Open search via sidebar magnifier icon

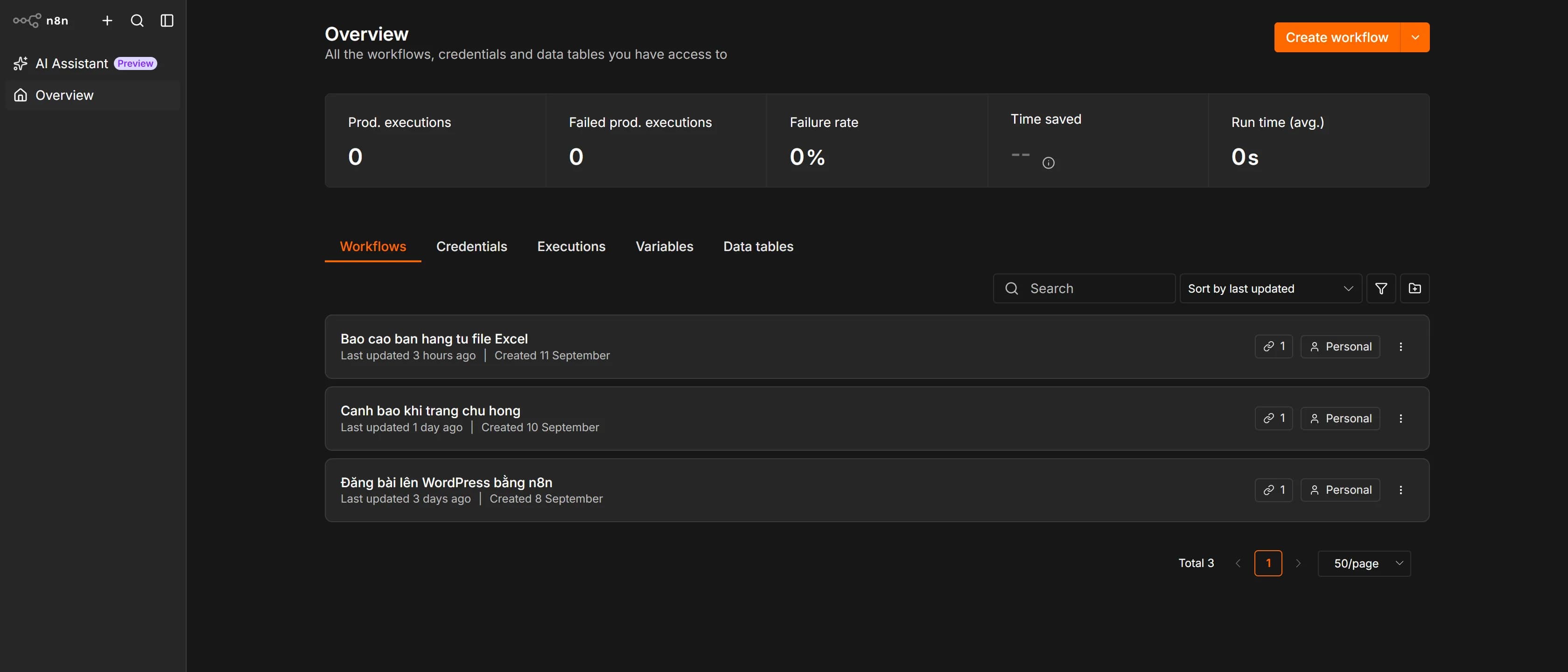pyautogui.click(x=137, y=21)
